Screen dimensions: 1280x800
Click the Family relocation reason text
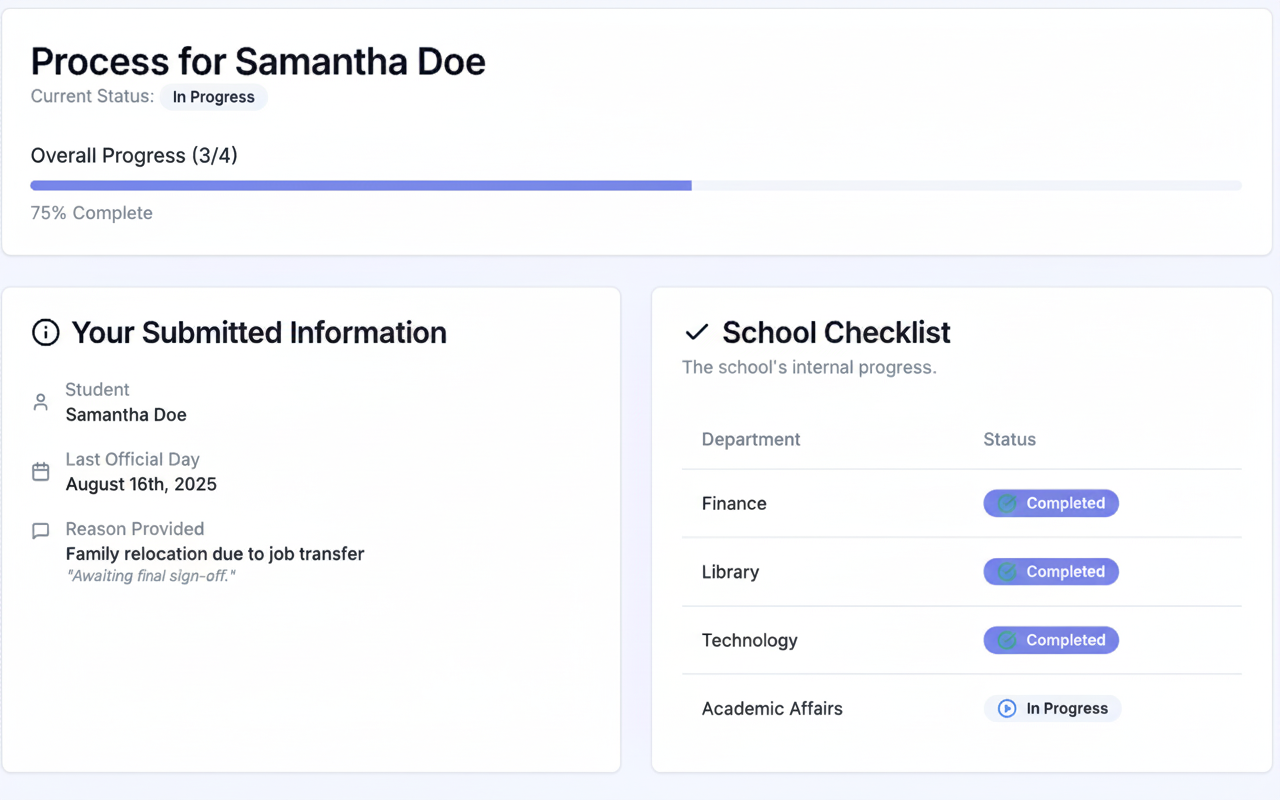[215, 554]
